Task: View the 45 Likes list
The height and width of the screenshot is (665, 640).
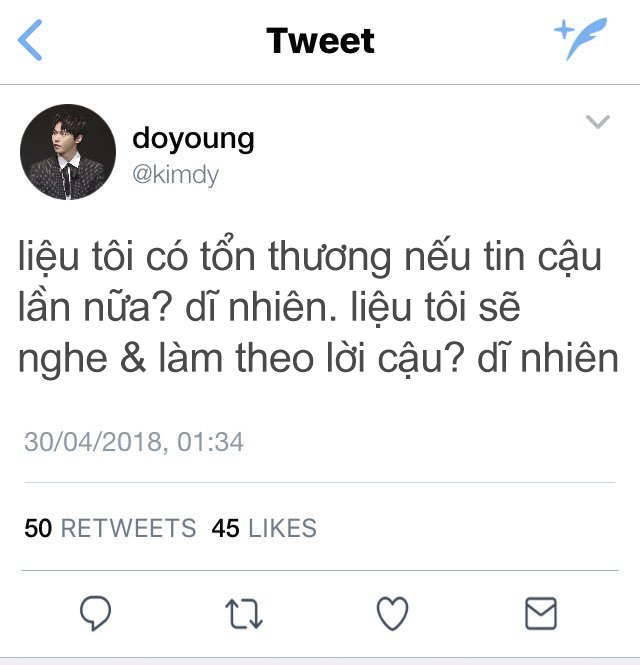Action: 264,528
